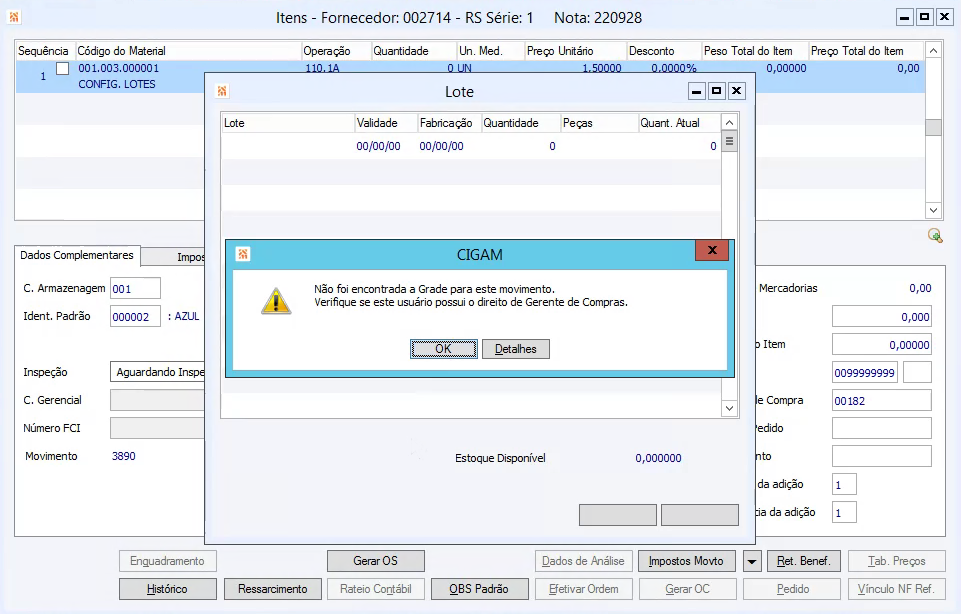The height and width of the screenshot is (614, 961).
Task: Close the Lote window
Action: pos(736,91)
